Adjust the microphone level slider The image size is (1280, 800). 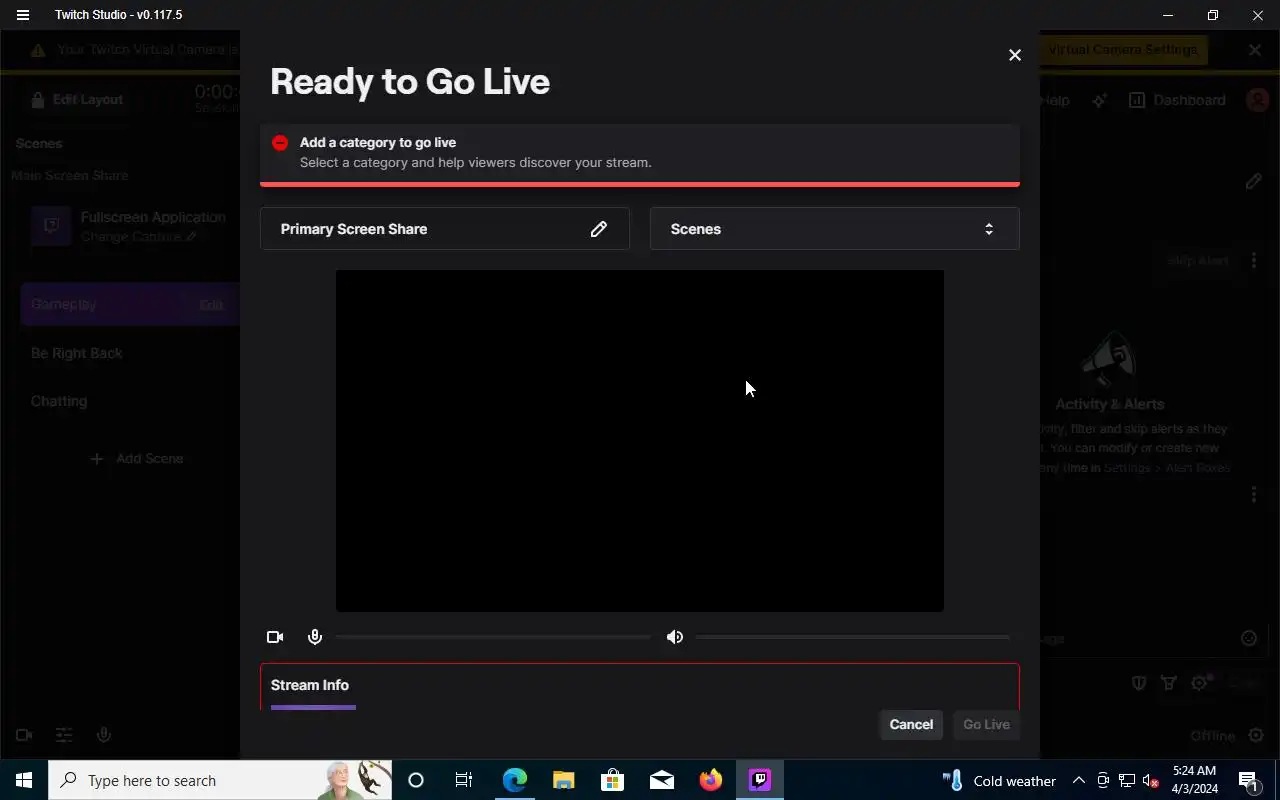493,637
